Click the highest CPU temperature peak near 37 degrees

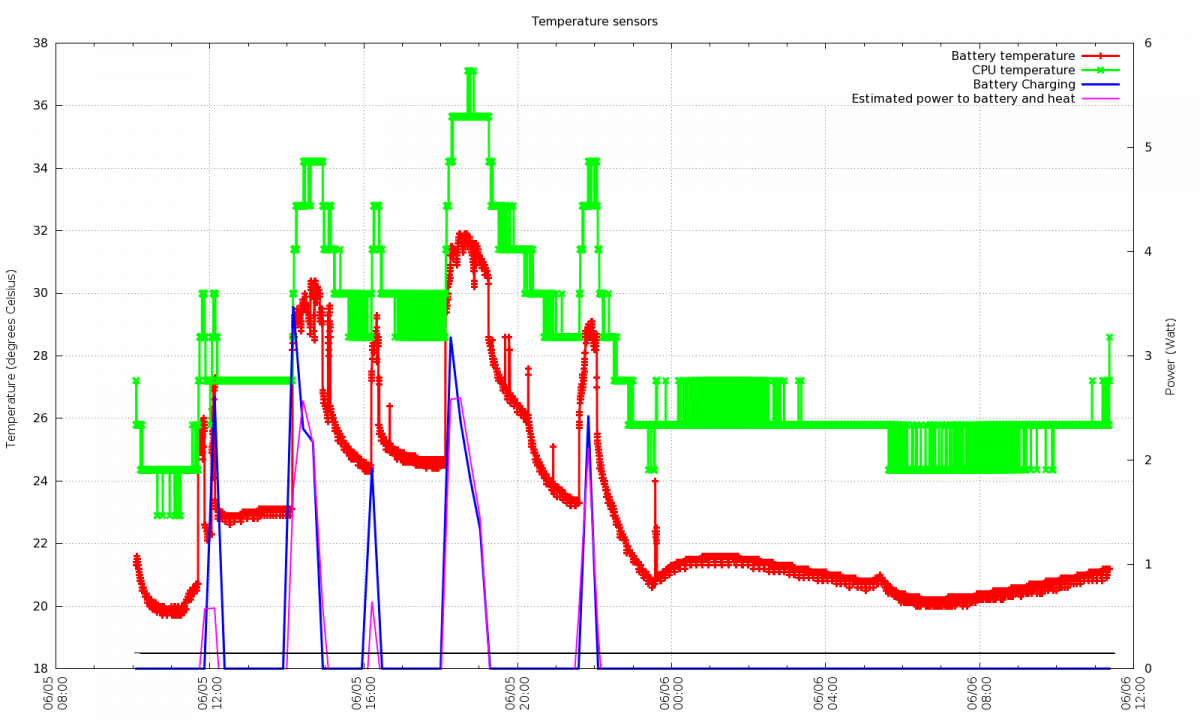click(x=470, y=72)
